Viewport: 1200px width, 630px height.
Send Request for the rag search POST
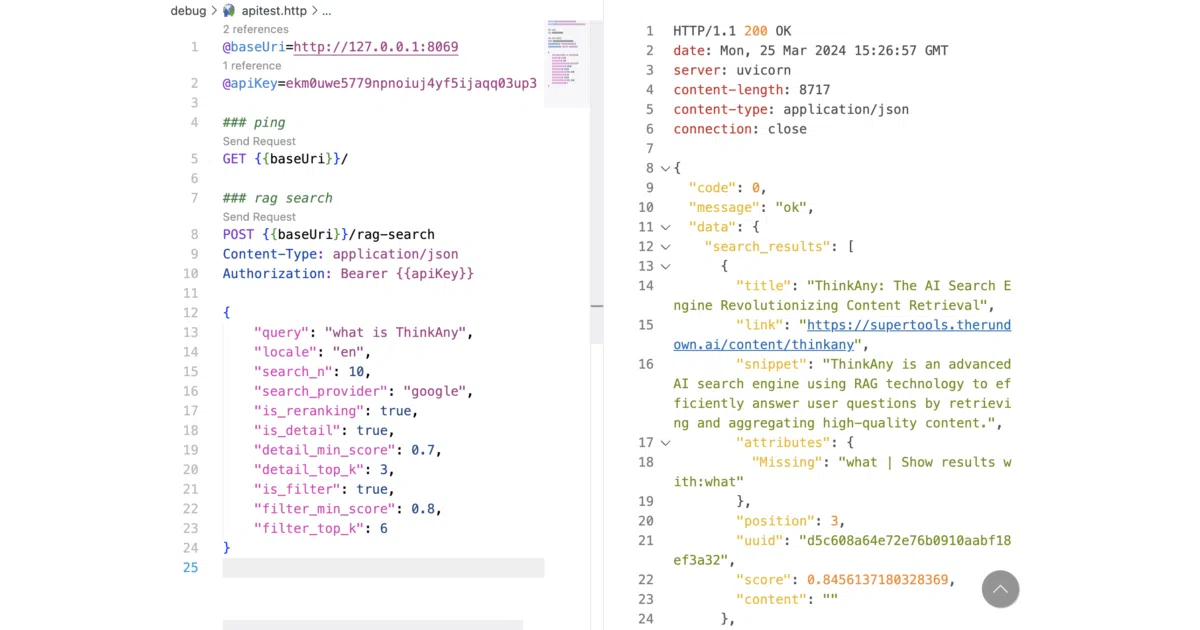point(259,217)
